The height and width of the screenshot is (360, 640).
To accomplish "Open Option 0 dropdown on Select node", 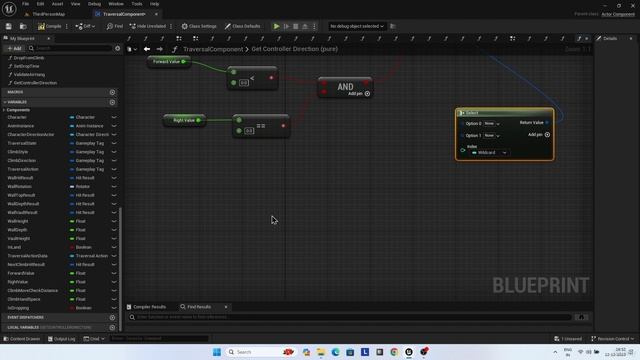I will pyautogui.click(x=491, y=124).
